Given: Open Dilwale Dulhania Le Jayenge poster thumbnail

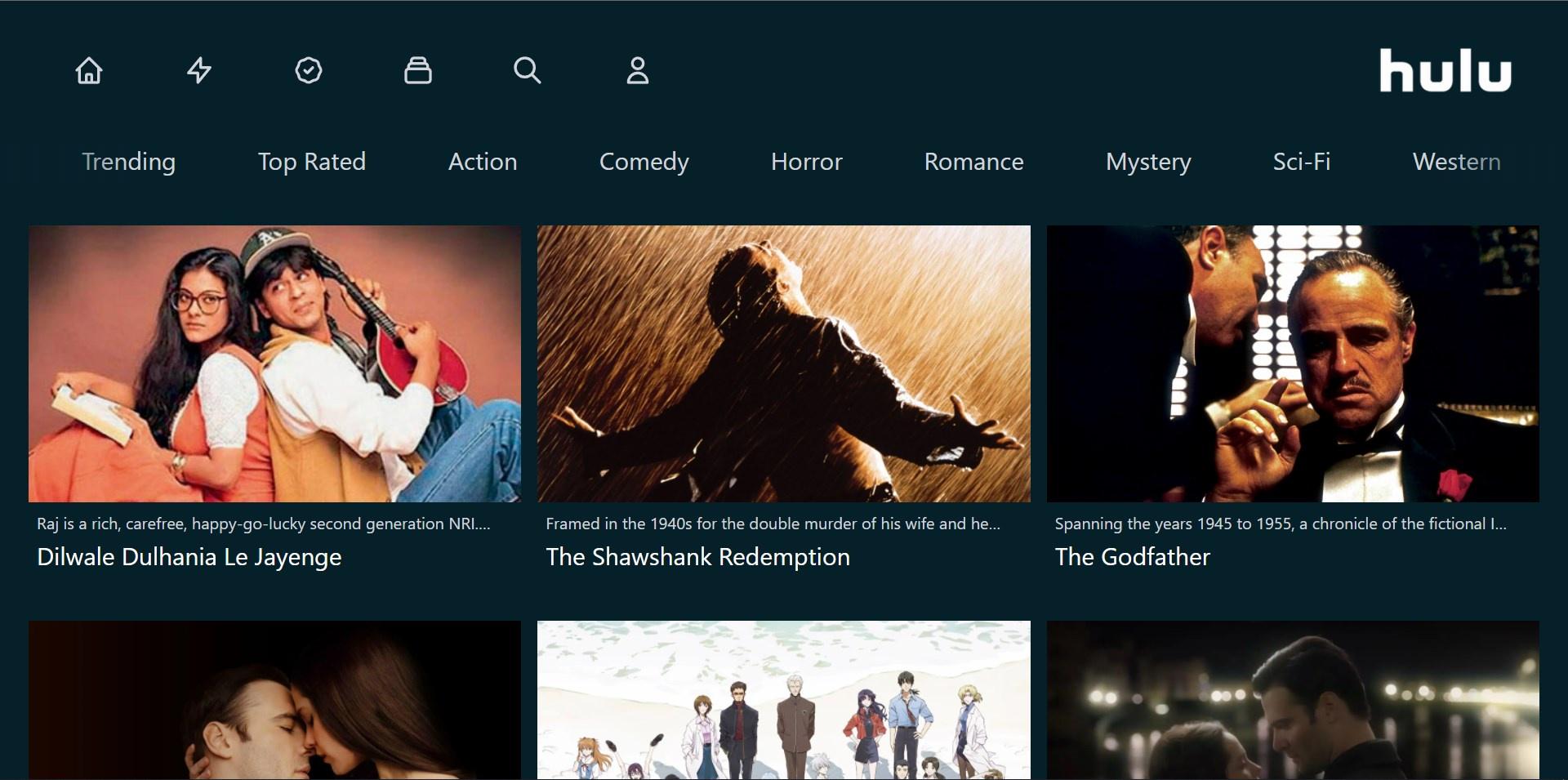Looking at the screenshot, I should [274, 363].
